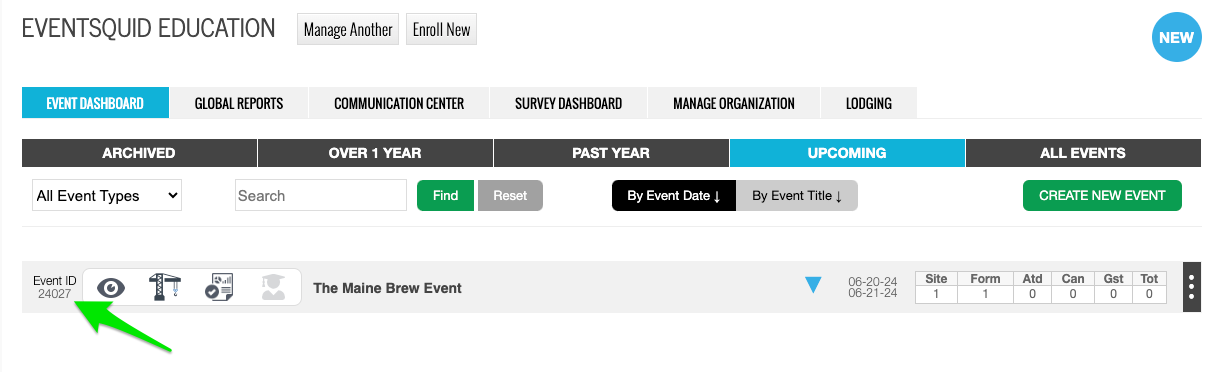The image size is (1221, 372).
Task: Open the crane event builder icon
Action: [x=164, y=287]
